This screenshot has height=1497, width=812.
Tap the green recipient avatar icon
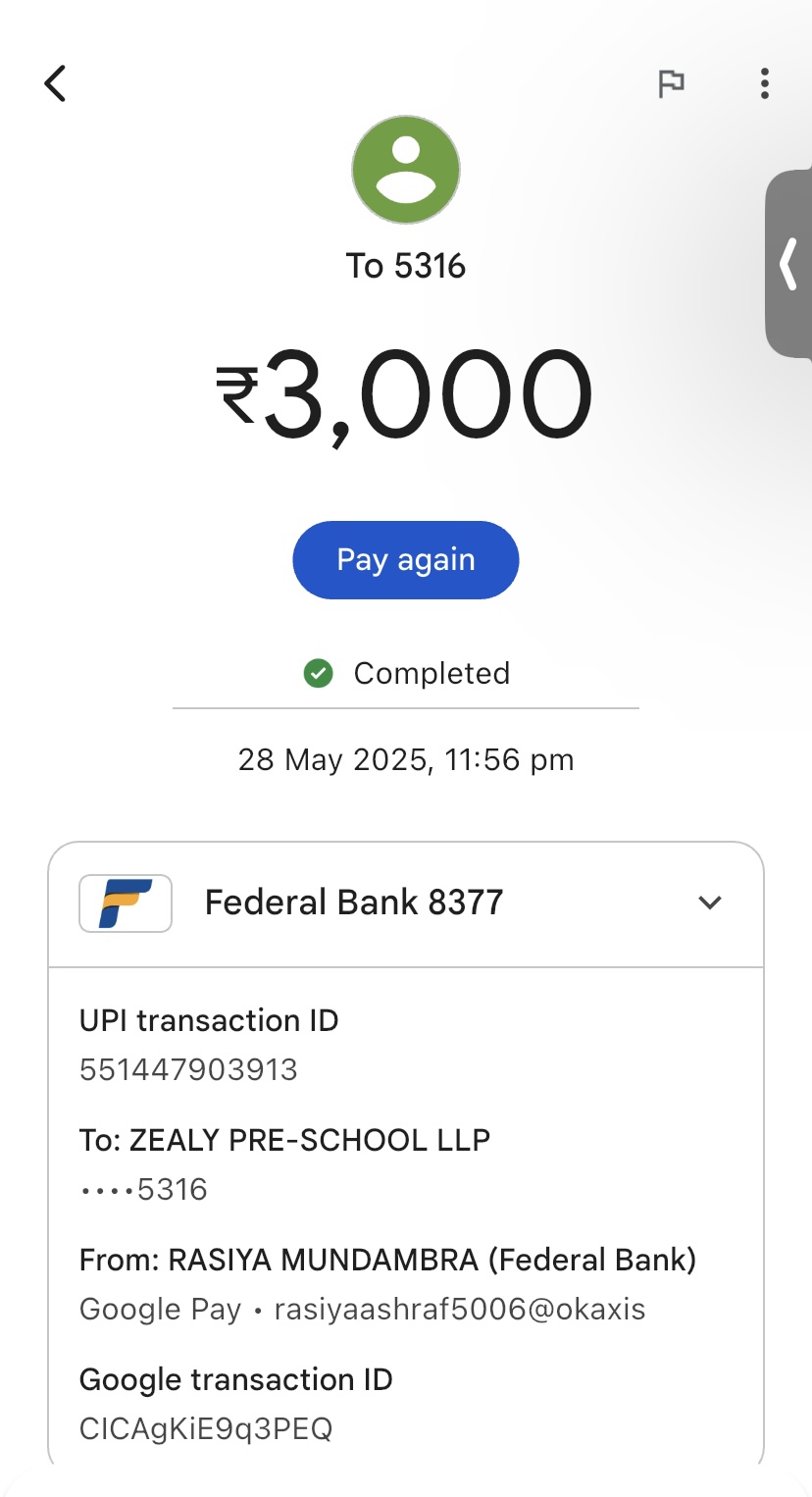(406, 169)
